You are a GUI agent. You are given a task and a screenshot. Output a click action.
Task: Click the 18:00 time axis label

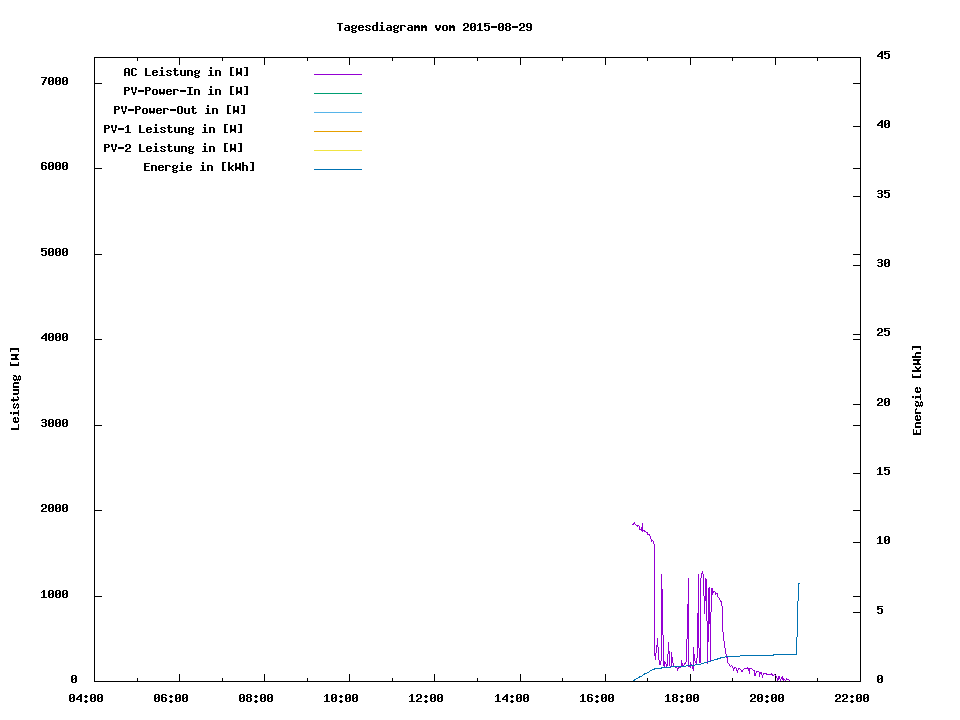(682, 698)
